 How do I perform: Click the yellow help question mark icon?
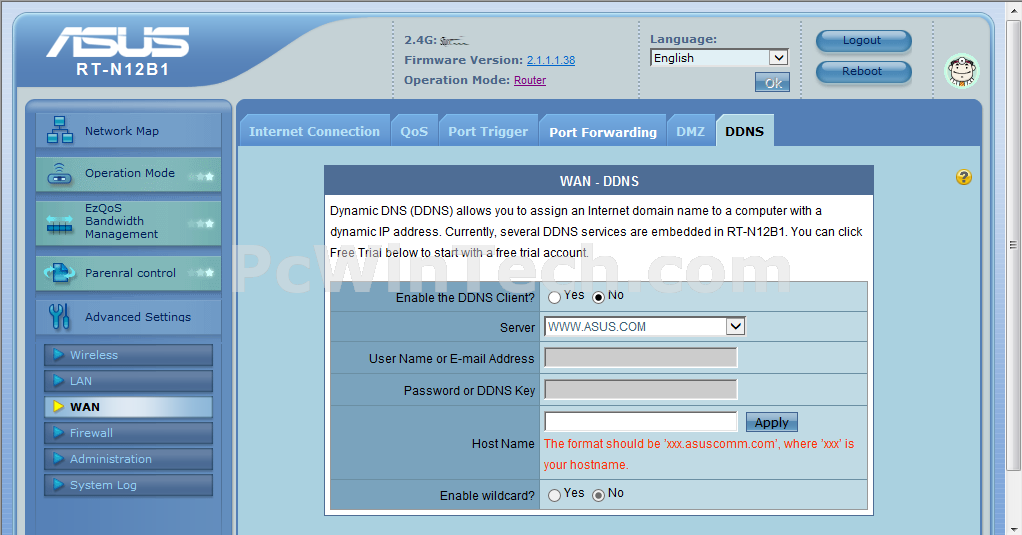(x=963, y=177)
